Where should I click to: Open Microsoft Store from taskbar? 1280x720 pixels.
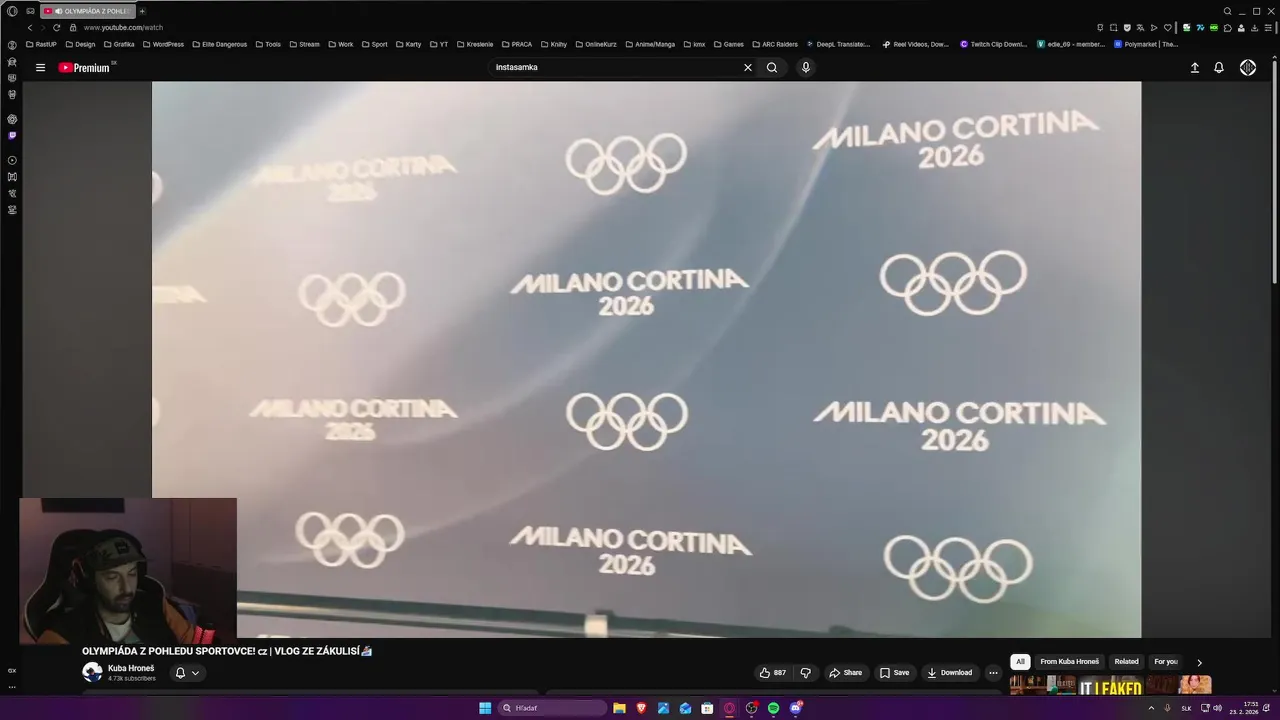point(707,708)
